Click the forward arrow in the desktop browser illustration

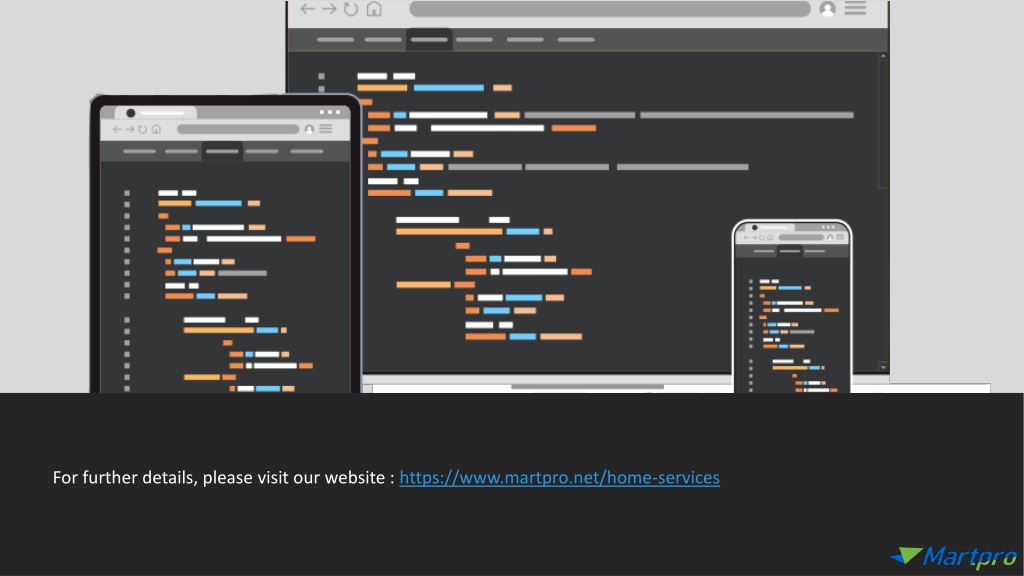(x=329, y=8)
